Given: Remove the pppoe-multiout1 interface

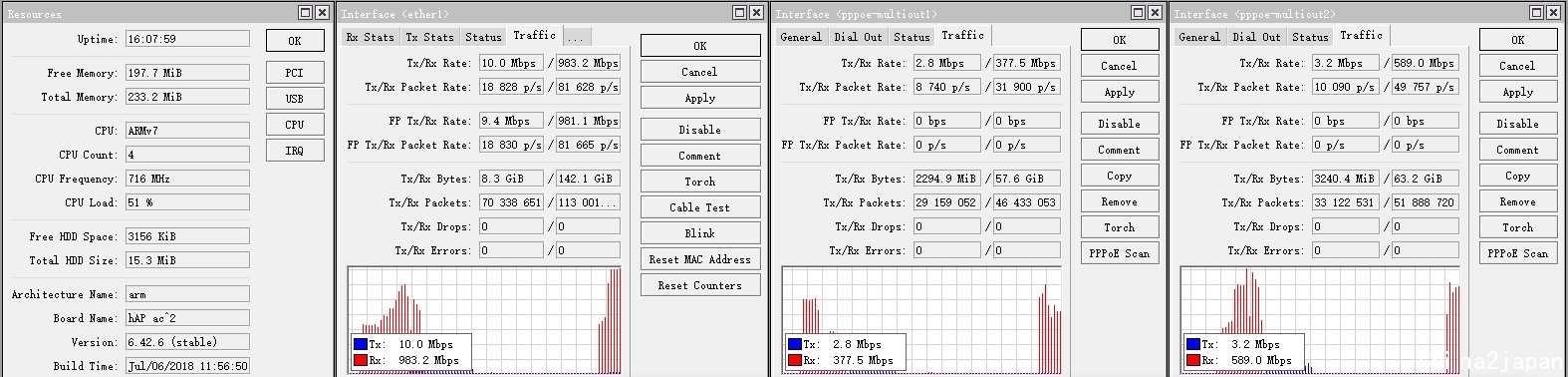Looking at the screenshot, I should [1119, 201].
